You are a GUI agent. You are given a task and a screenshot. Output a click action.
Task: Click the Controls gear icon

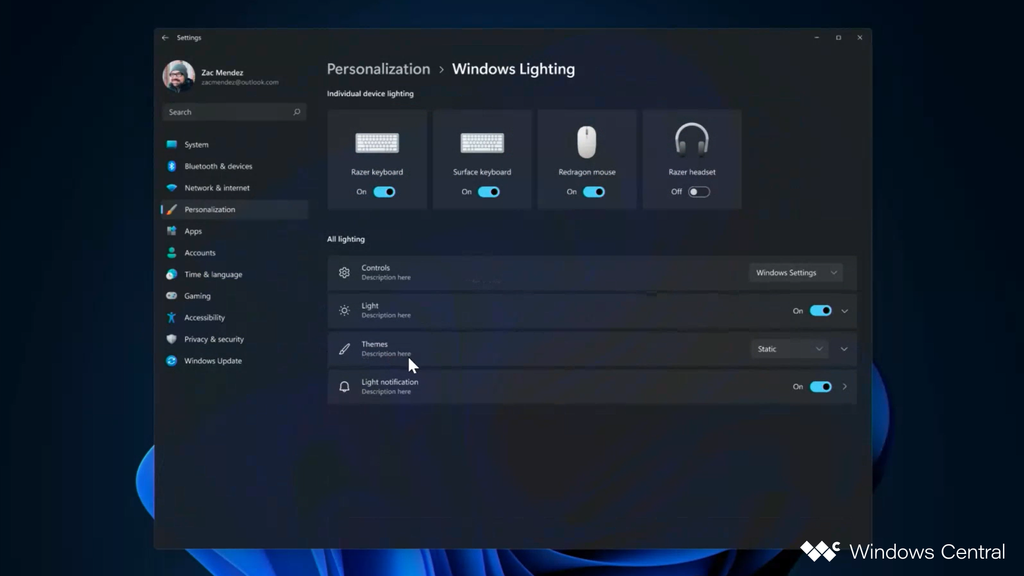(345, 271)
